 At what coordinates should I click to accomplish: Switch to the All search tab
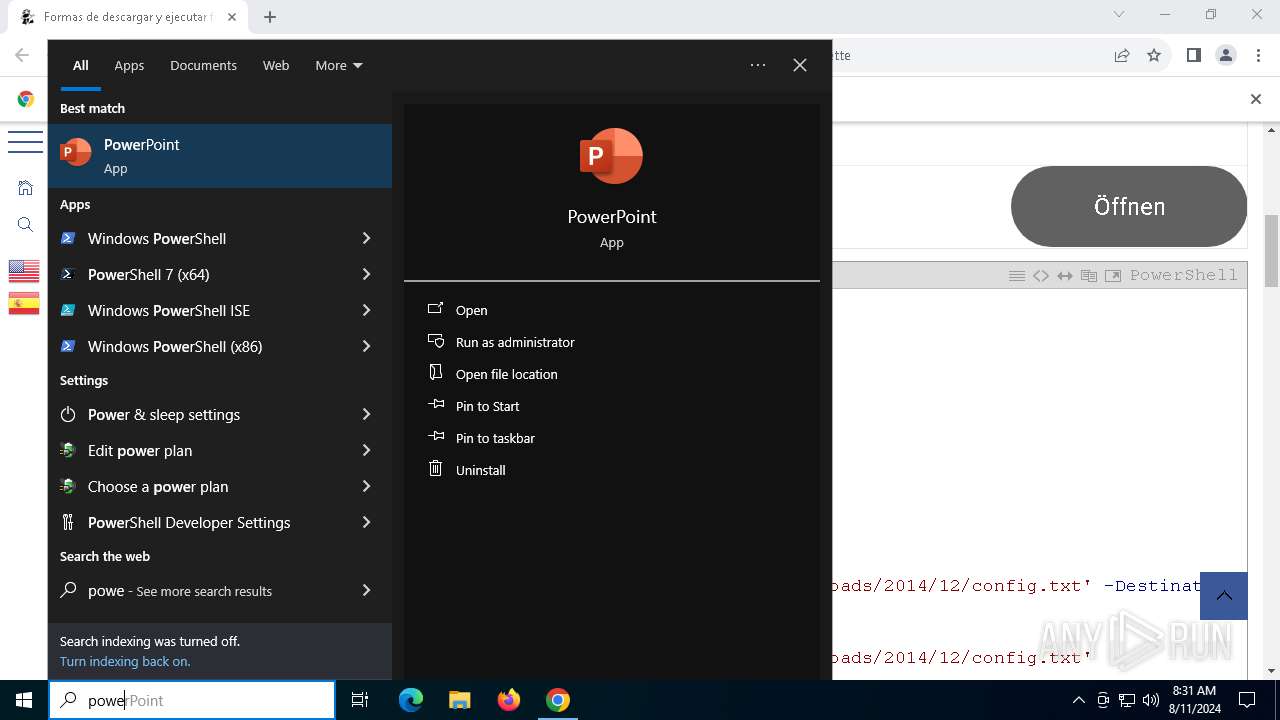[81, 65]
